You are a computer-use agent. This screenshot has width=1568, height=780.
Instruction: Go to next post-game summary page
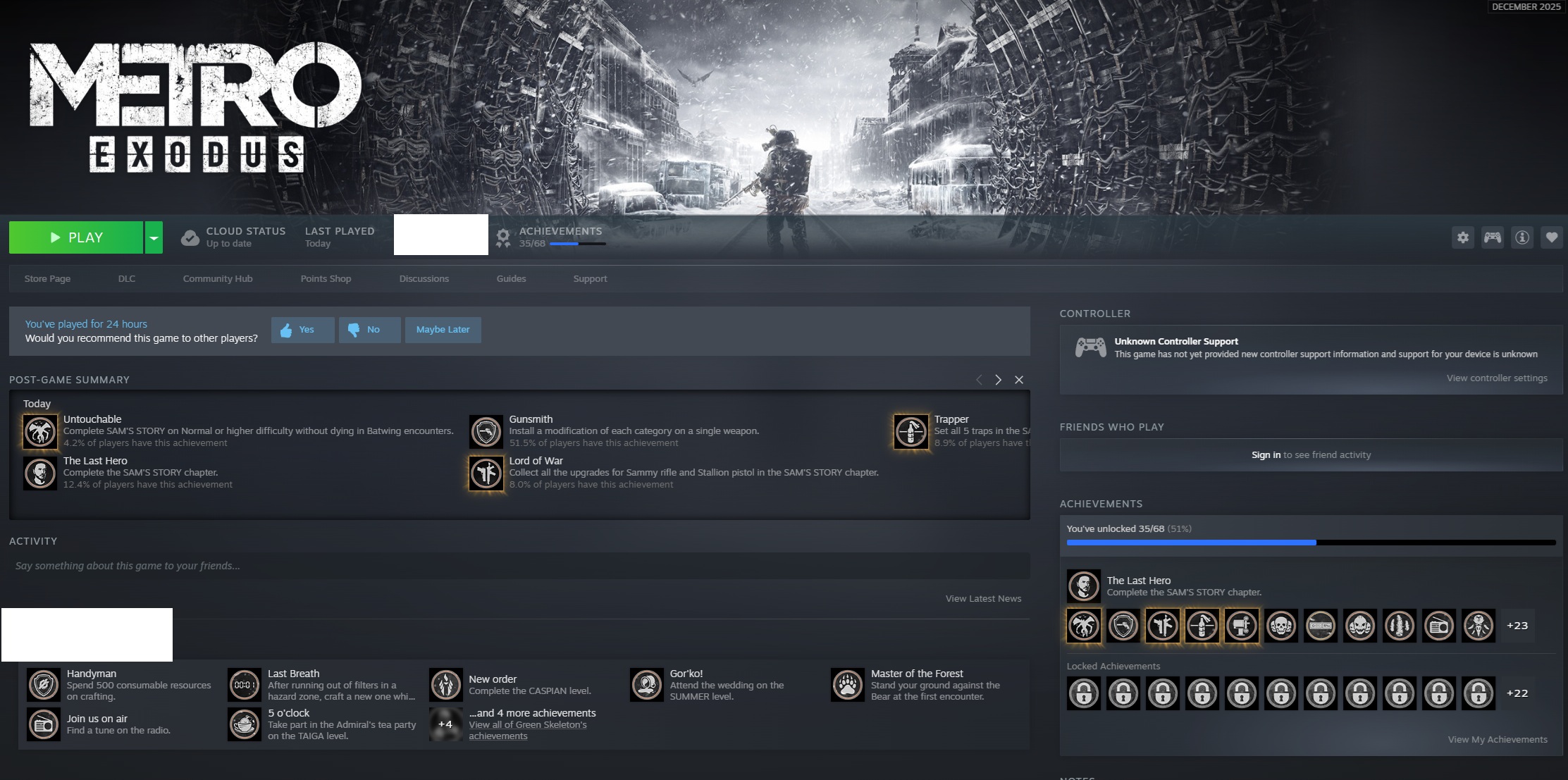click(998, 380)
